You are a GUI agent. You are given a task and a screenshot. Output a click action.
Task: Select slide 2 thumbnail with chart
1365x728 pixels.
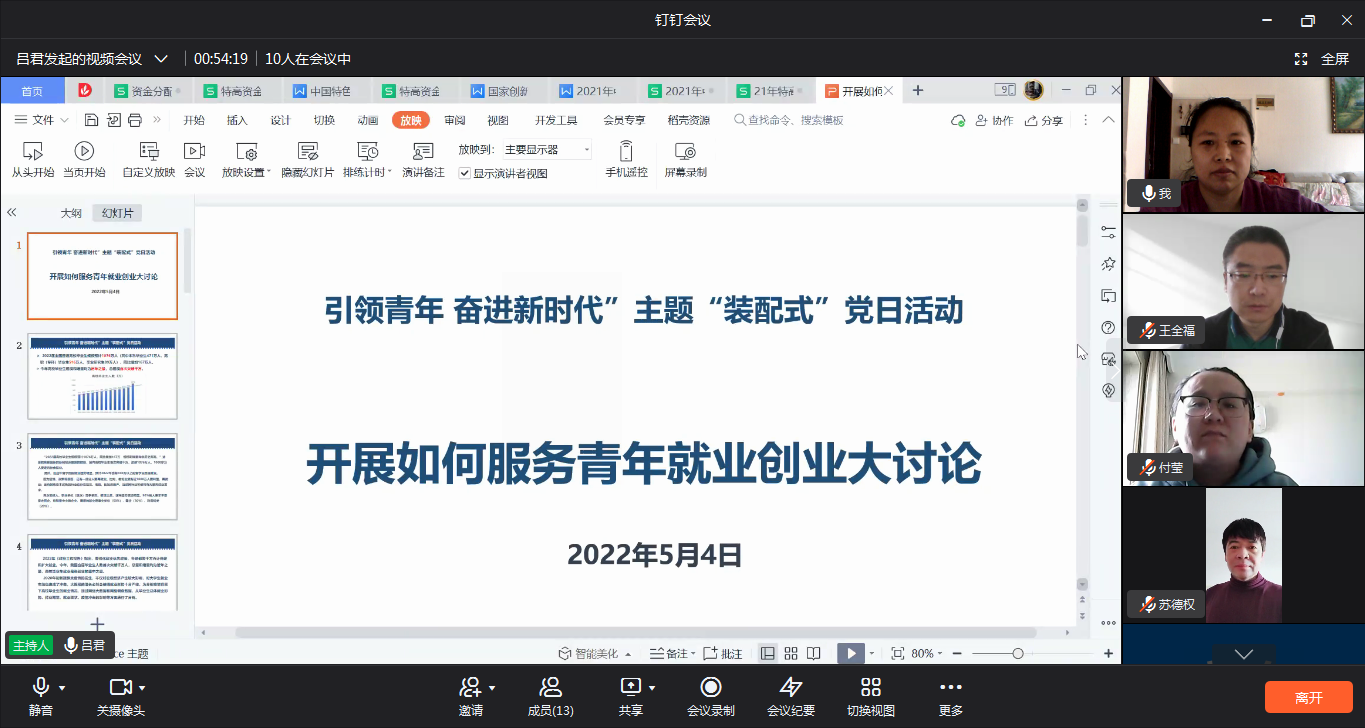pos(102,376)
